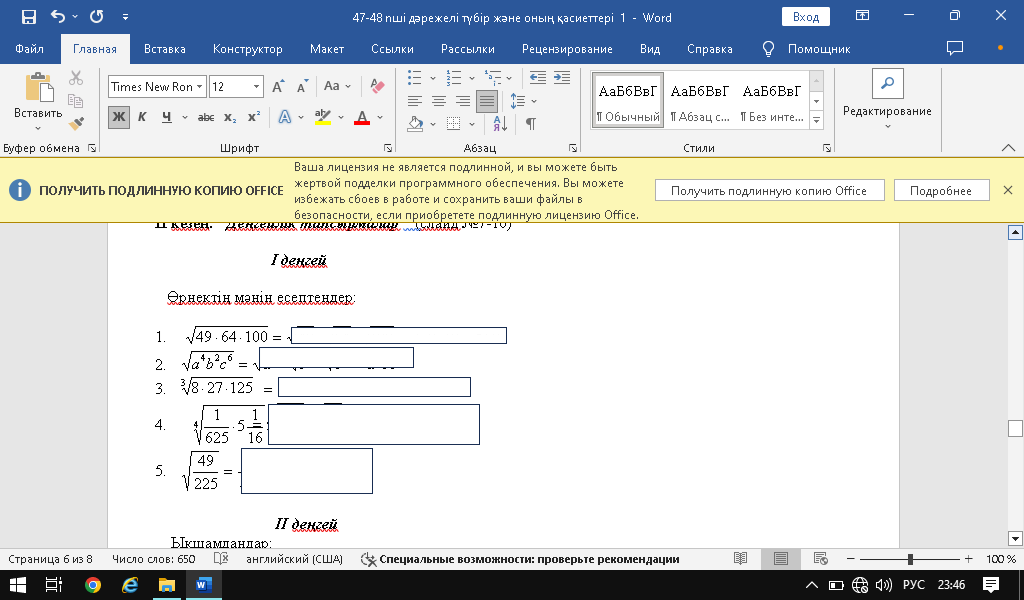Apply text effects with the outlined A
1024x600 pixels.
coord(285,118)
